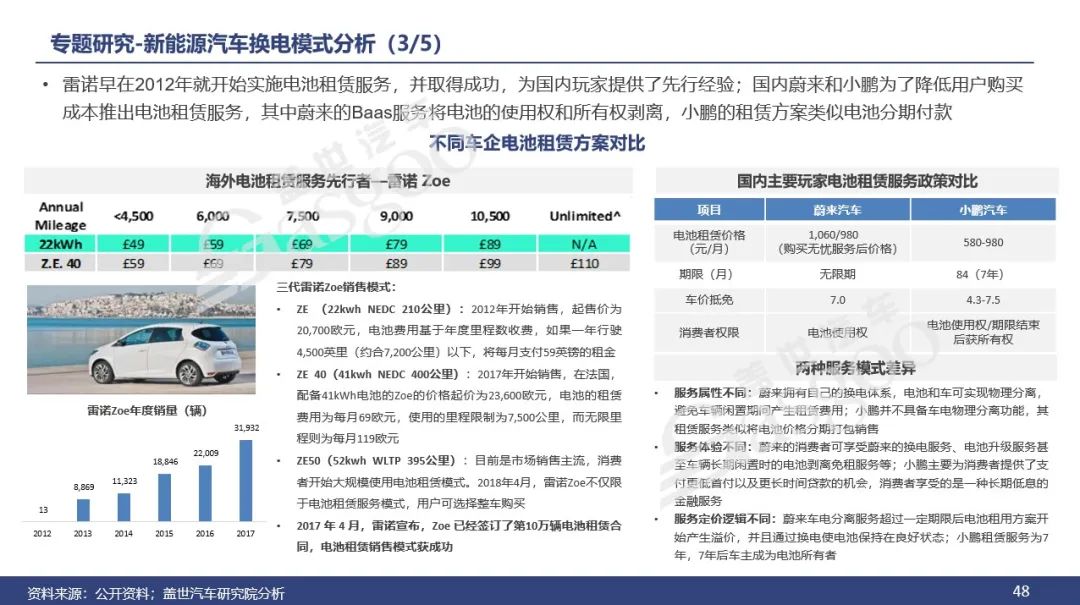
Task: Select the header '海外电池租赁服务先行者—雷诺 Zoe'
Action: point(328,181)
